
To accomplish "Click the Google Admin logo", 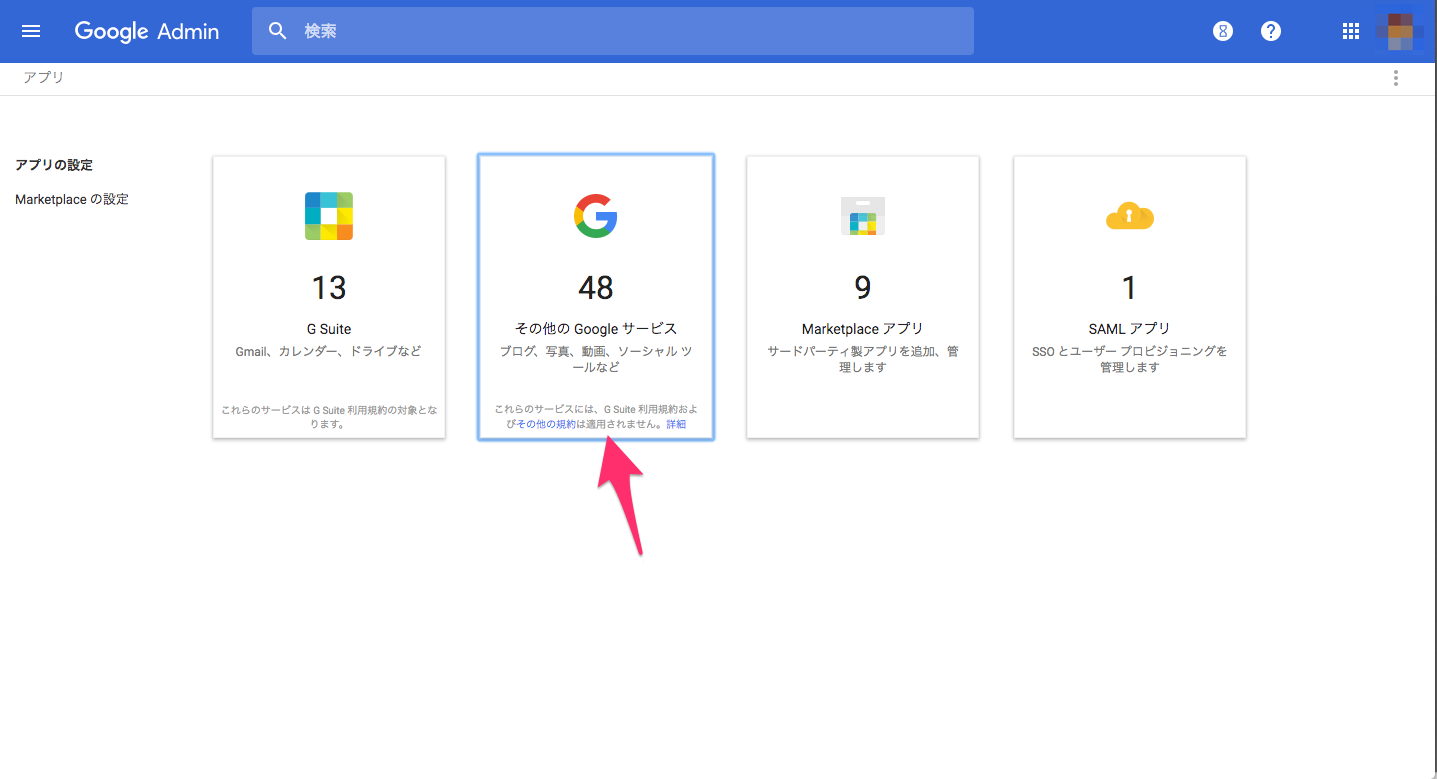I will [x=147, y=31].
